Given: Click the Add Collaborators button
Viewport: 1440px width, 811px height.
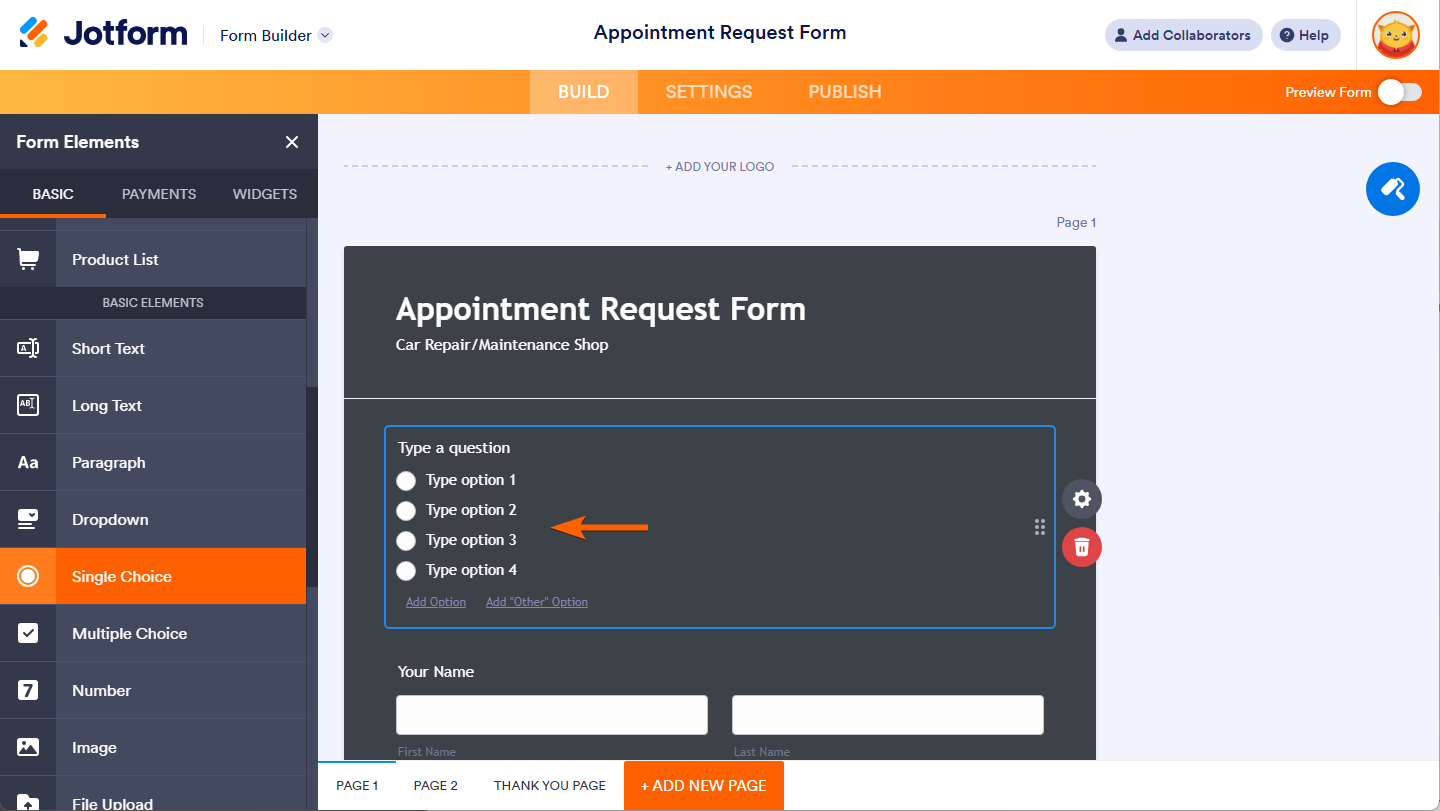Looking at the screenshot, I should pyautogui.click(x=1183, y=35).
